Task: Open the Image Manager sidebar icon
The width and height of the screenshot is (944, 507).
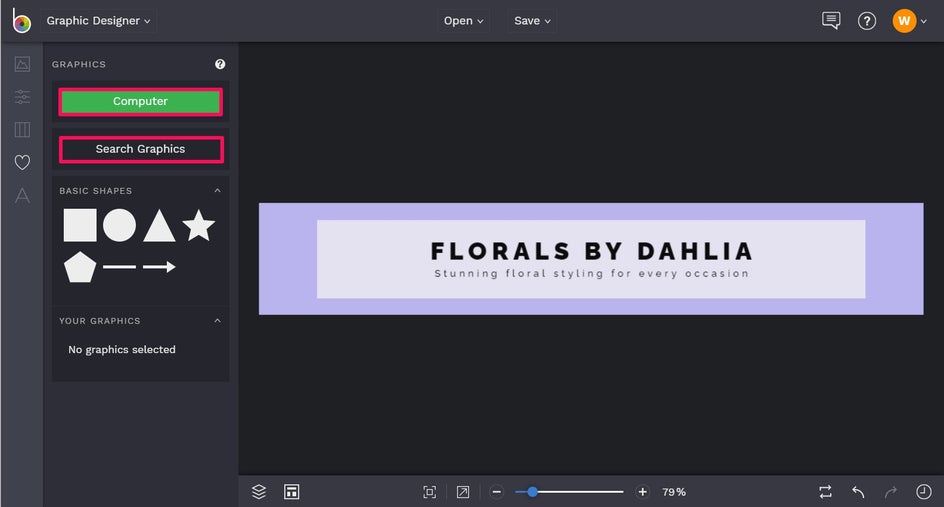Action: tap(22, 64)
